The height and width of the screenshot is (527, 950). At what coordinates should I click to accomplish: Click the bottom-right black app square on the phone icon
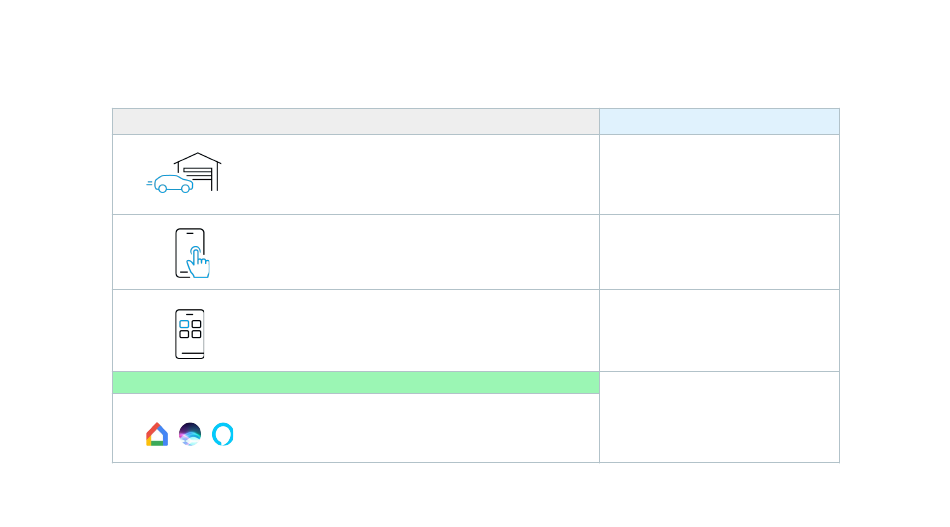196,334
